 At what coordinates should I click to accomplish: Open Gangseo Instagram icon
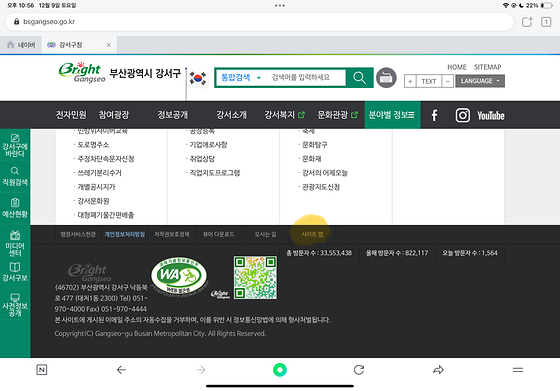point(462,115)
